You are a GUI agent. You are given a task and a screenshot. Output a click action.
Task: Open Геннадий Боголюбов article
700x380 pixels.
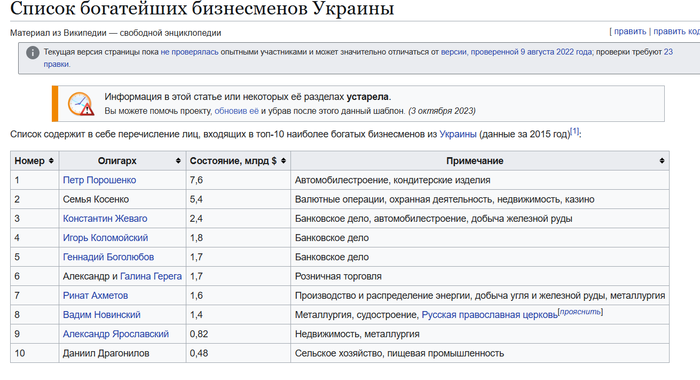[108, 257]
